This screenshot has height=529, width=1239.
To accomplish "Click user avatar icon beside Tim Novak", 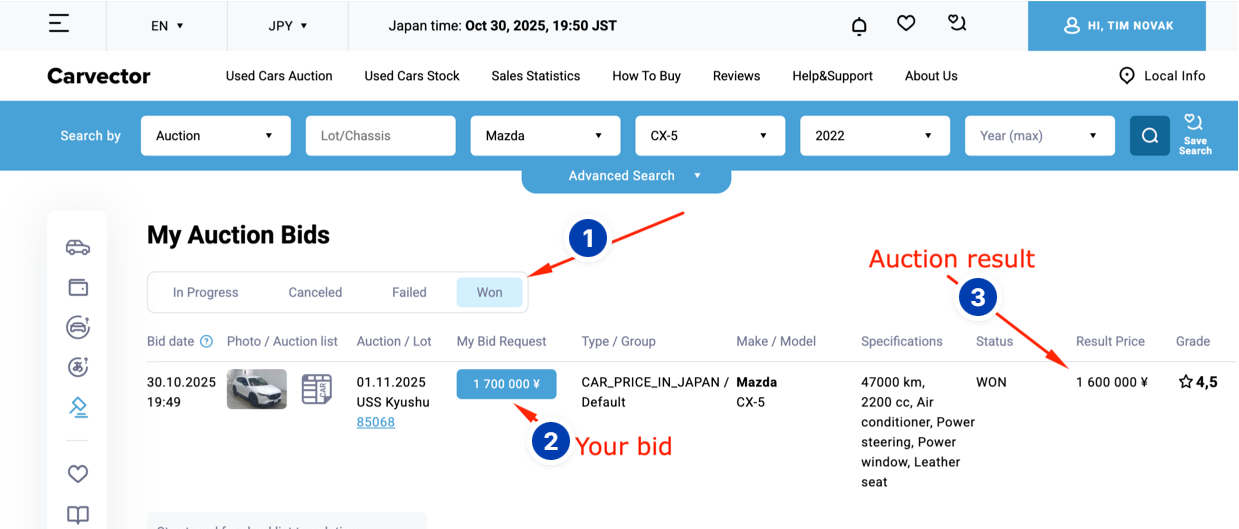I will (x=1072, y=25).
